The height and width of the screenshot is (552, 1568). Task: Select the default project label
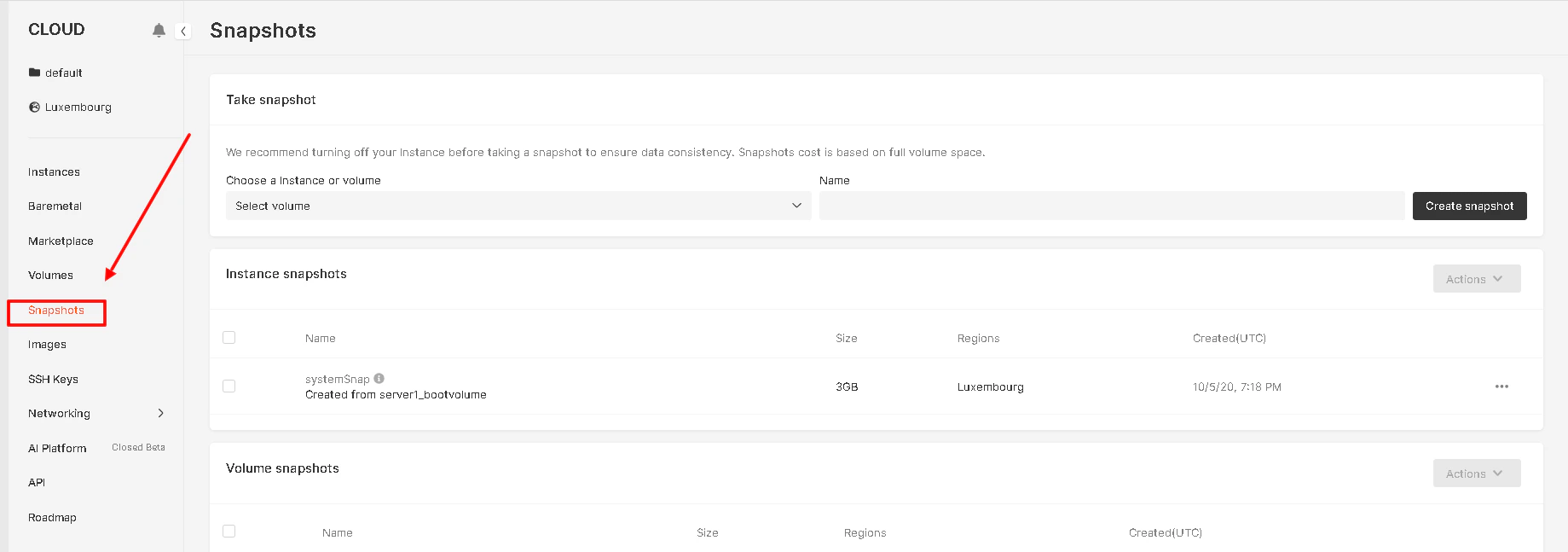(64, 73)
